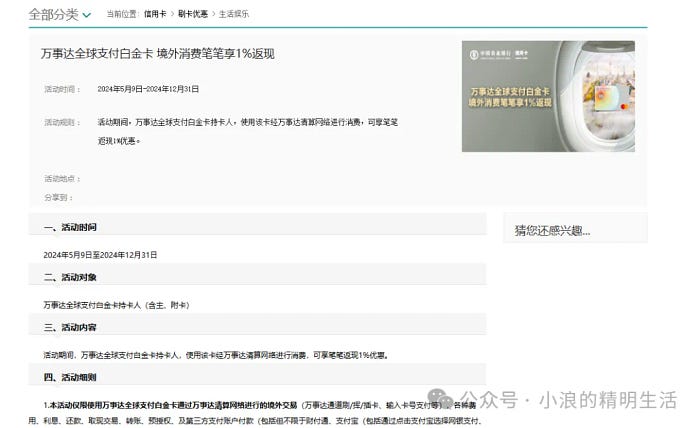The image size is (700, 428).
Task: Click the 分享到： label
Action: tap(58, 198)
